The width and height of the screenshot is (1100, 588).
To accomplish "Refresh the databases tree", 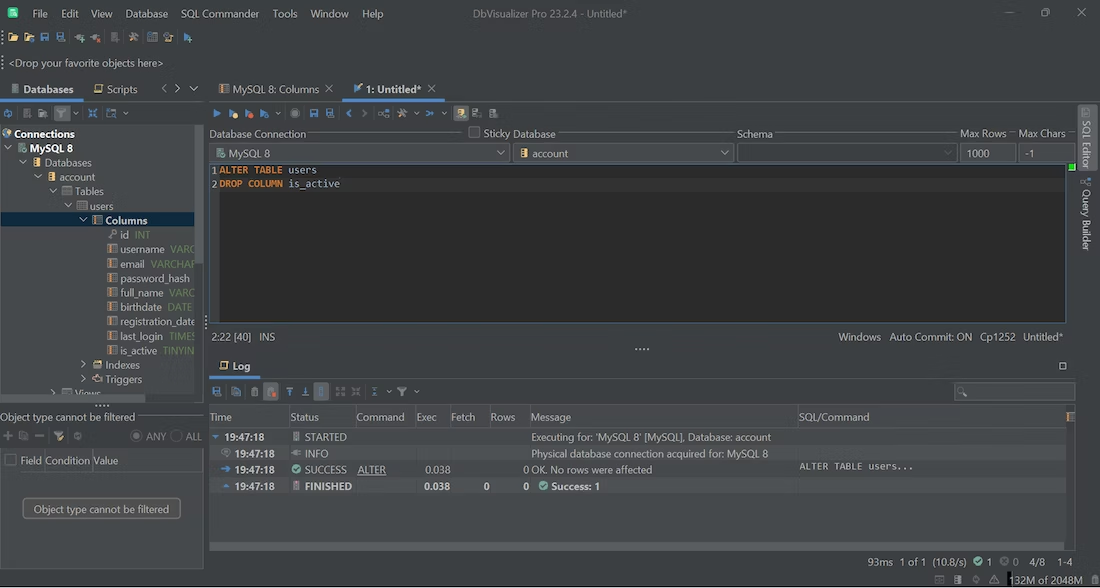I will (9, 113).
